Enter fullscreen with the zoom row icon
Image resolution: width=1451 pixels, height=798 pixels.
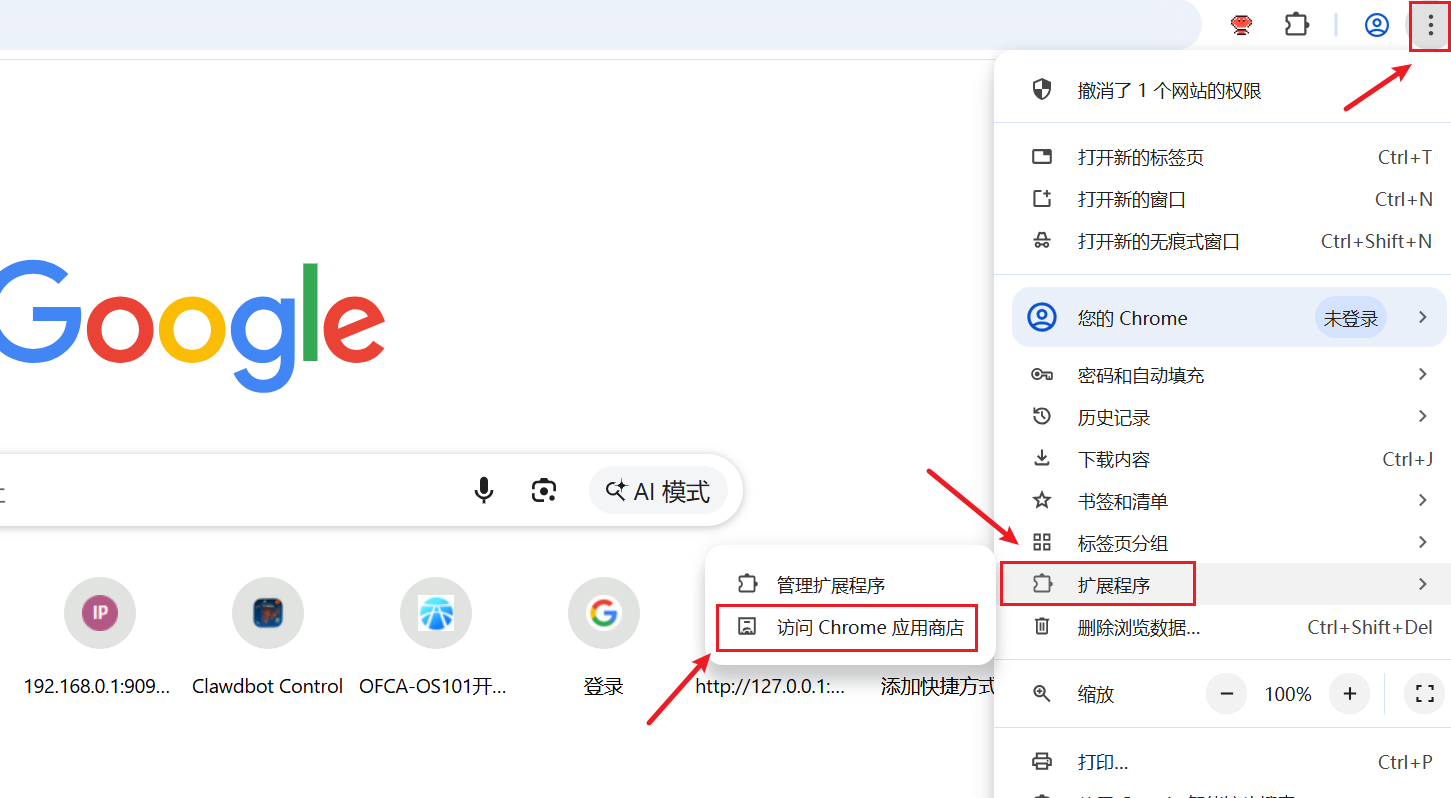1425,693
